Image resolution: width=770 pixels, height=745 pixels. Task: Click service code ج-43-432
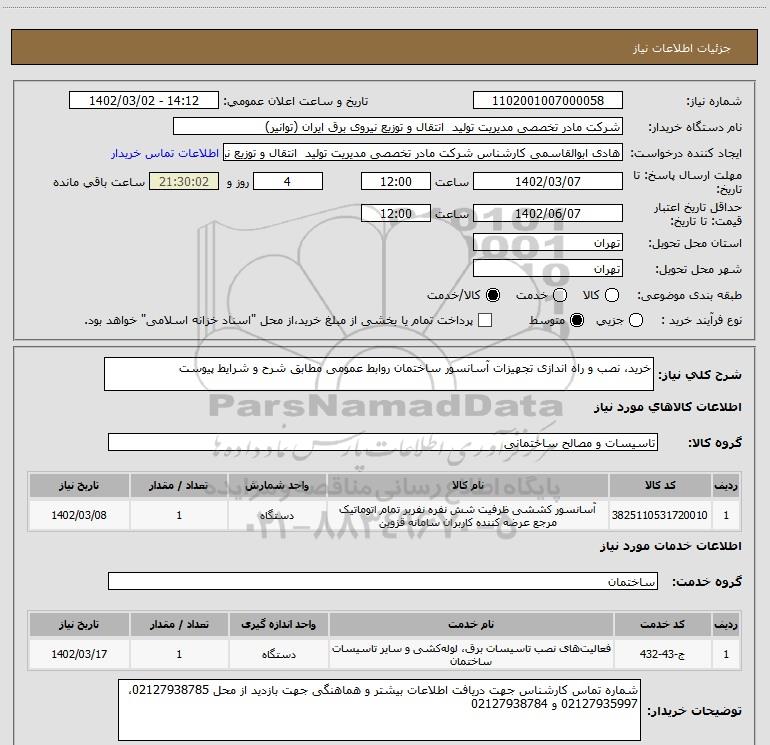pos(662,654)
